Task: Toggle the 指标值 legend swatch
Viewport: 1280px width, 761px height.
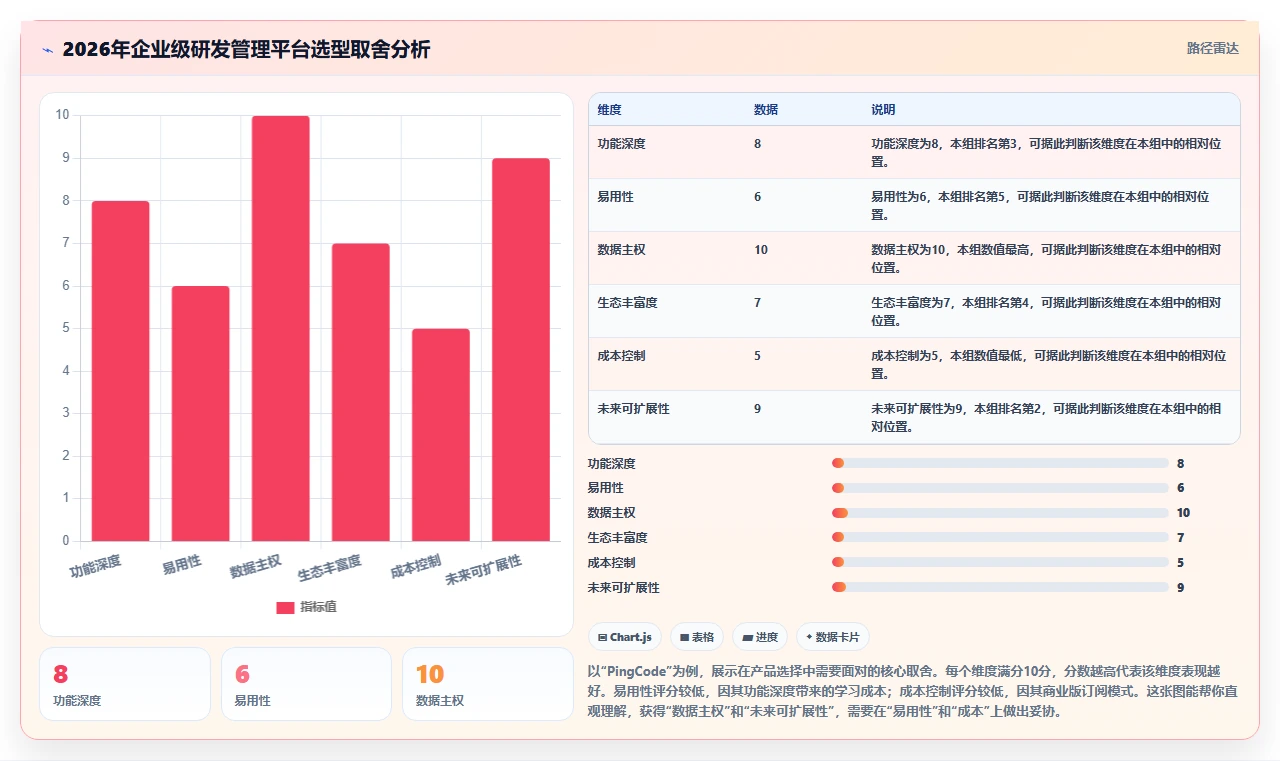Action: pyautogui.click(x=285, y=607)
